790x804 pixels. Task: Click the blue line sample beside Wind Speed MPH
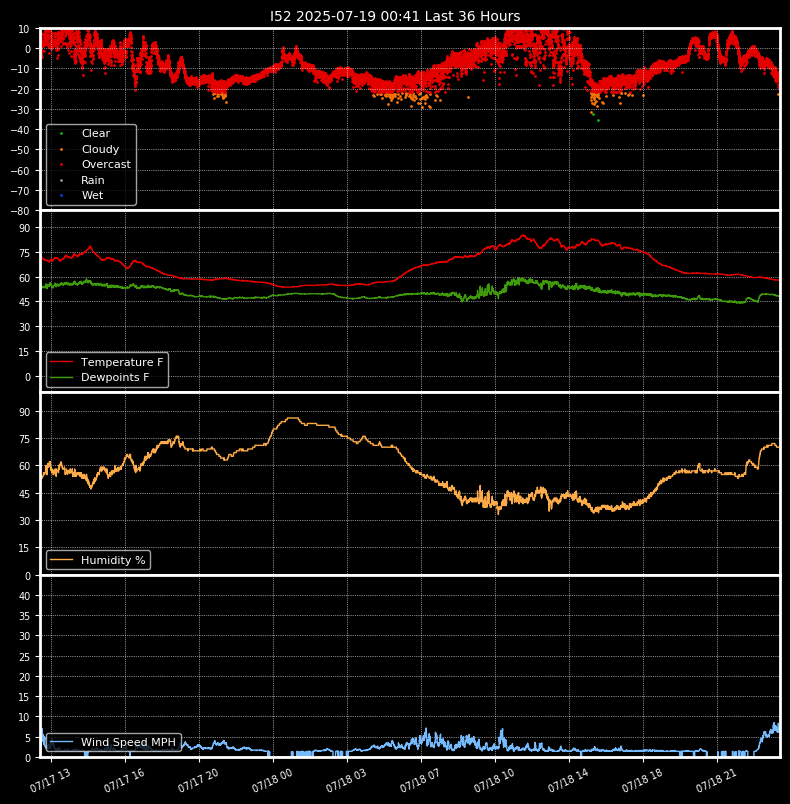tap(62, 742)
